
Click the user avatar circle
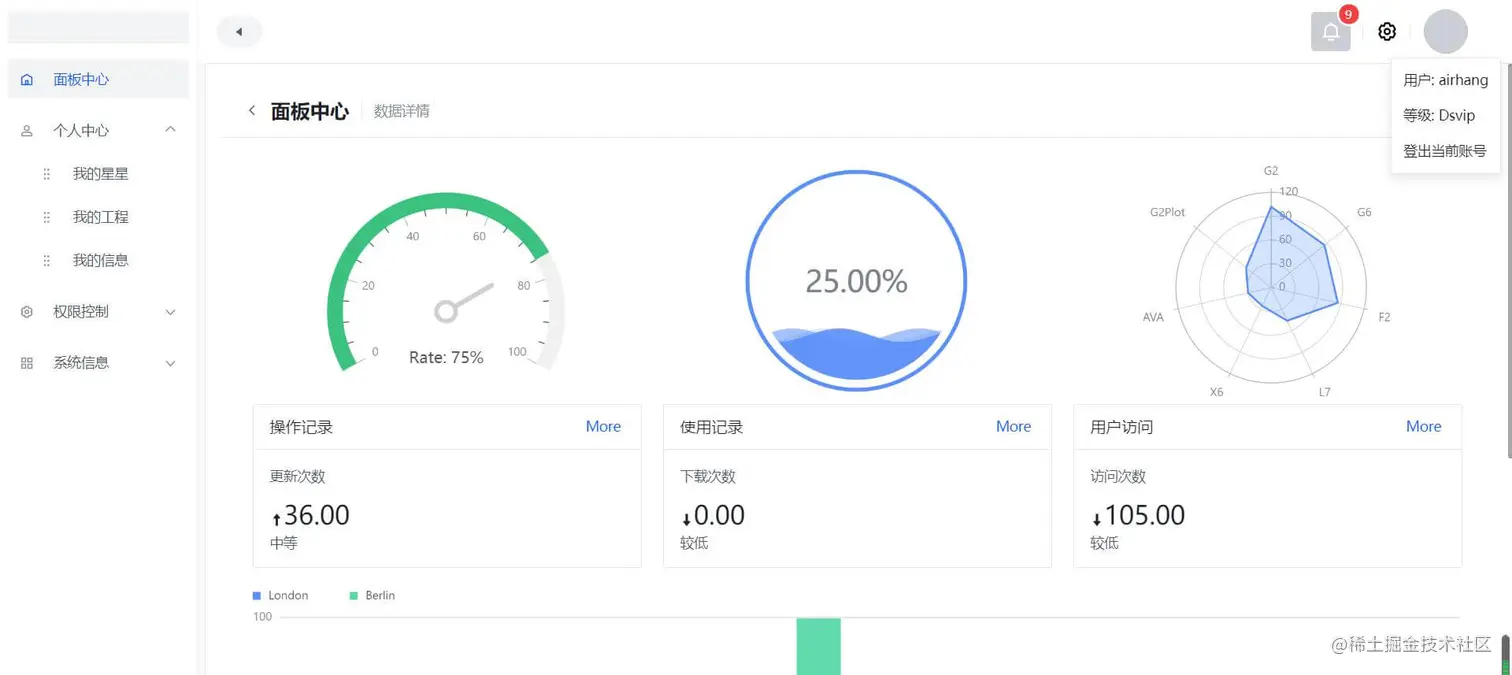(1445, 32)
